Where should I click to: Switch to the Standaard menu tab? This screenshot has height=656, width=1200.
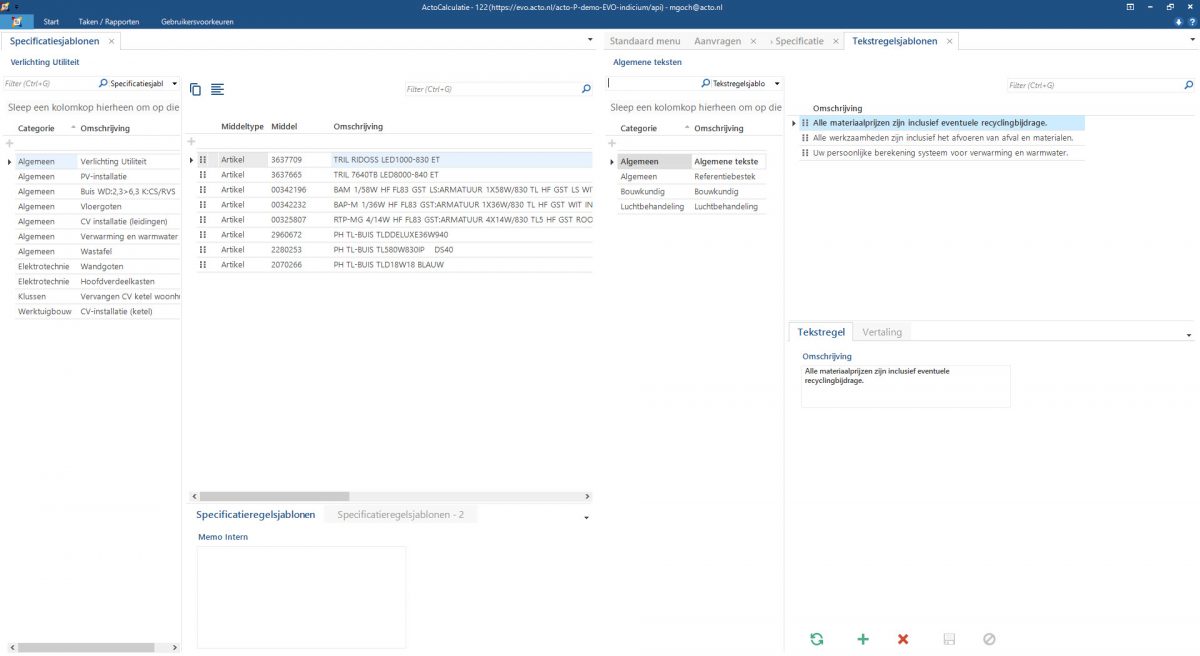[x=645, y=41]
